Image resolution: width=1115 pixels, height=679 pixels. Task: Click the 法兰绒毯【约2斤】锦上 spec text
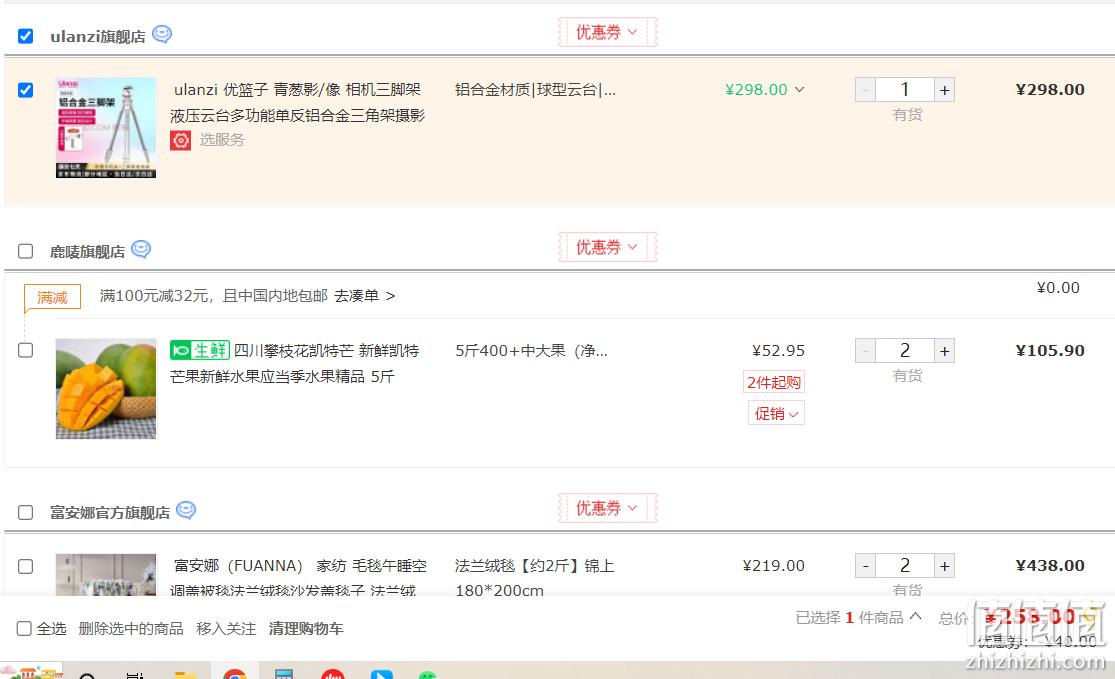point(535,566)
